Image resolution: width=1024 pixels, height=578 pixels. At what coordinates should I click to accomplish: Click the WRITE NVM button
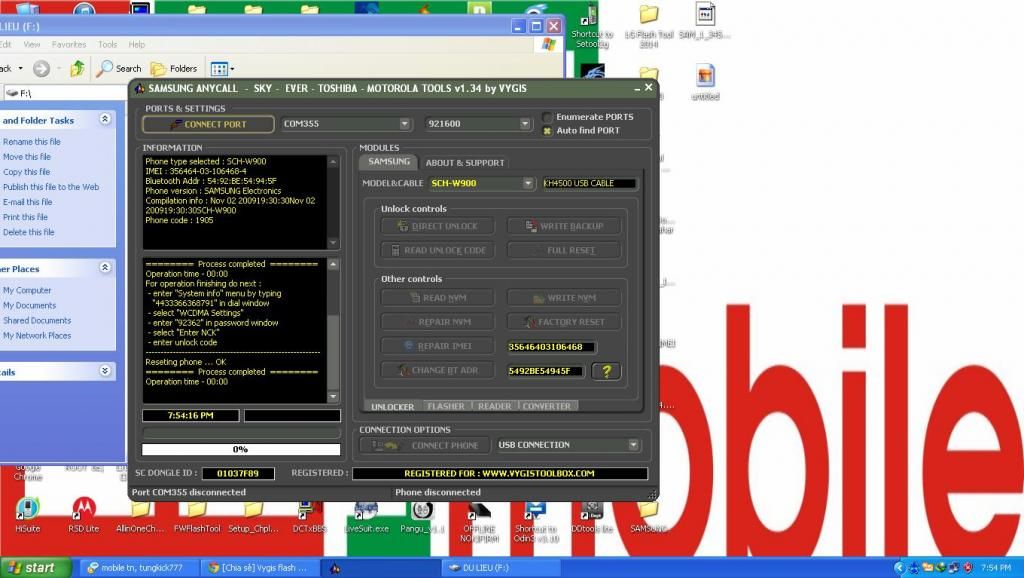(x=564, y=298)
